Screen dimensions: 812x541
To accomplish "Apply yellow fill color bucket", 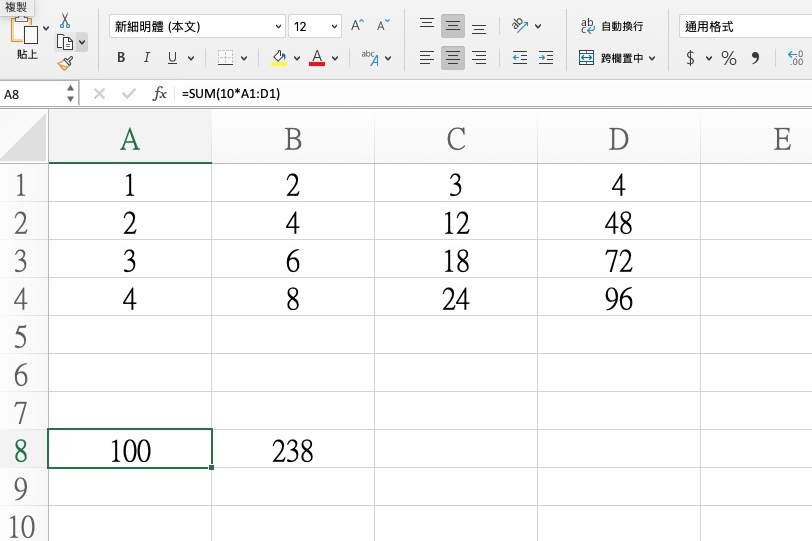I will 279,57.
